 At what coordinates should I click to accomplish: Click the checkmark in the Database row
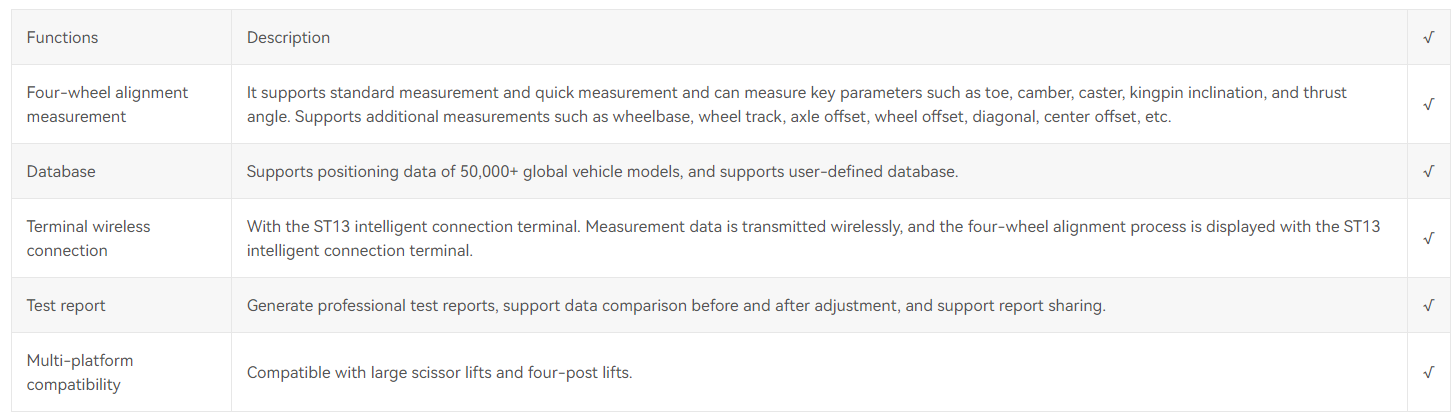pyautogui.click(x=1428, y=171)
